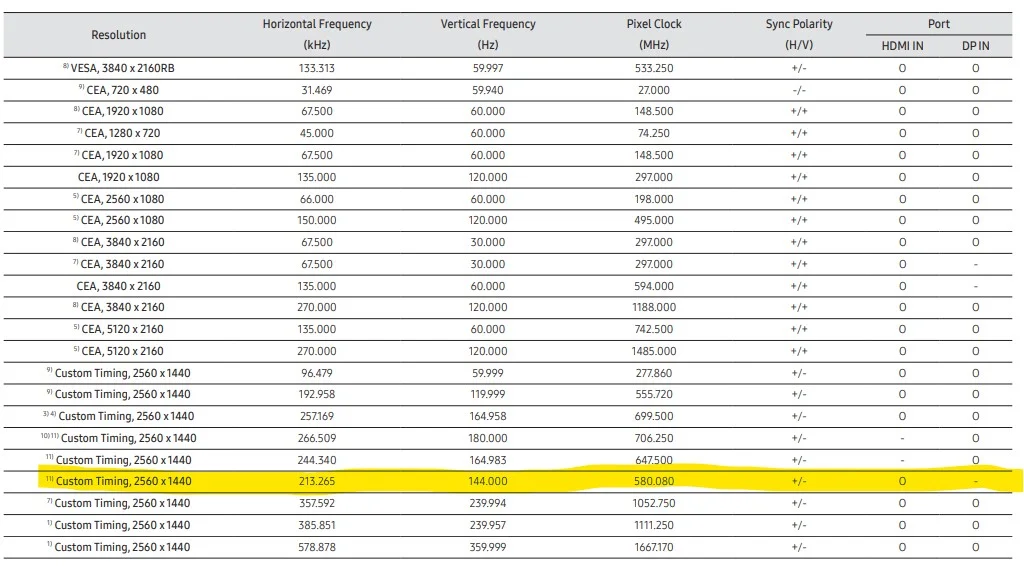Click the 133.313 horizontal frequency value
Image resolution: width=1024 pixels, height=568 pixels.
click(x=317, y=69)
